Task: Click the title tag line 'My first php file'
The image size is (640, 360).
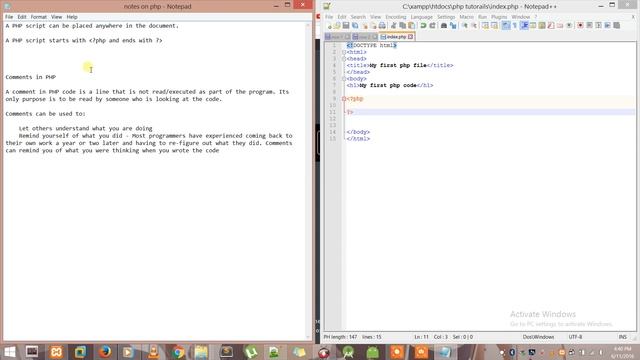Action: [x=400, y=65]
